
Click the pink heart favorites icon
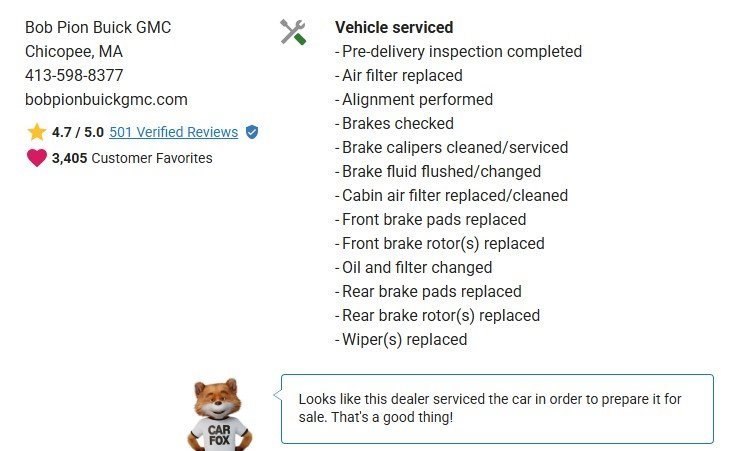37,157
